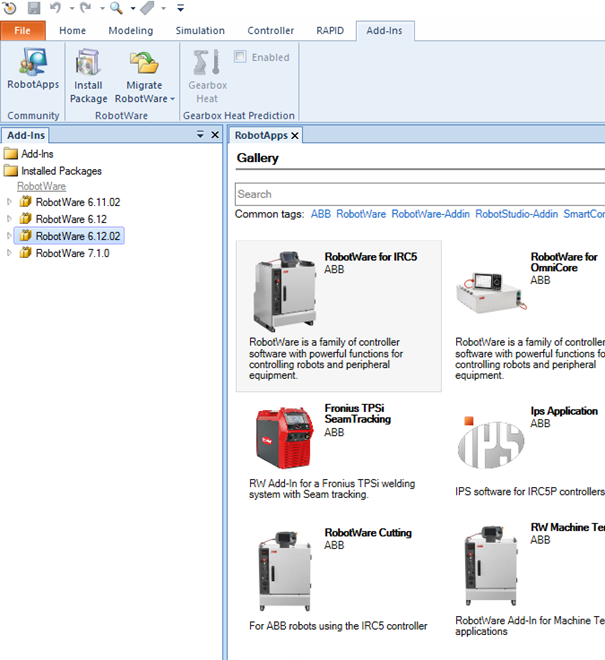
Task: Filter by the ABB common tag
Action: pos(320,214)
